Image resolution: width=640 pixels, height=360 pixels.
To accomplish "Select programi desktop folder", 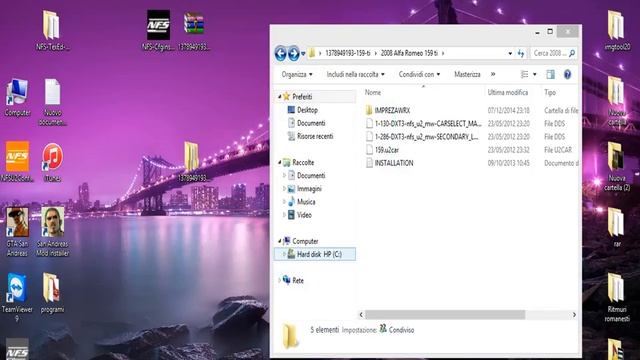I will (x=52, y=293).
